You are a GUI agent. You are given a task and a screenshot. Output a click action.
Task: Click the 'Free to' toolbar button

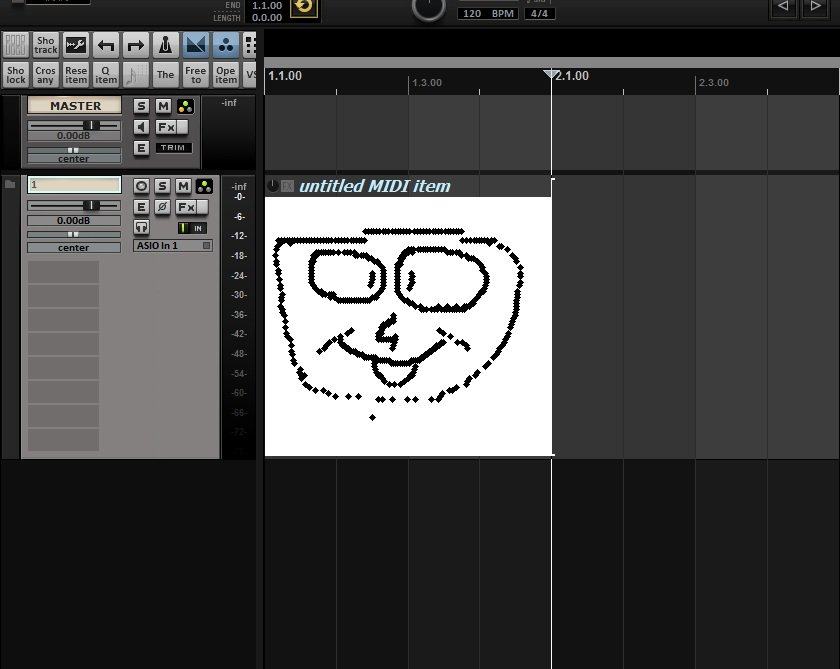point(196,75)
